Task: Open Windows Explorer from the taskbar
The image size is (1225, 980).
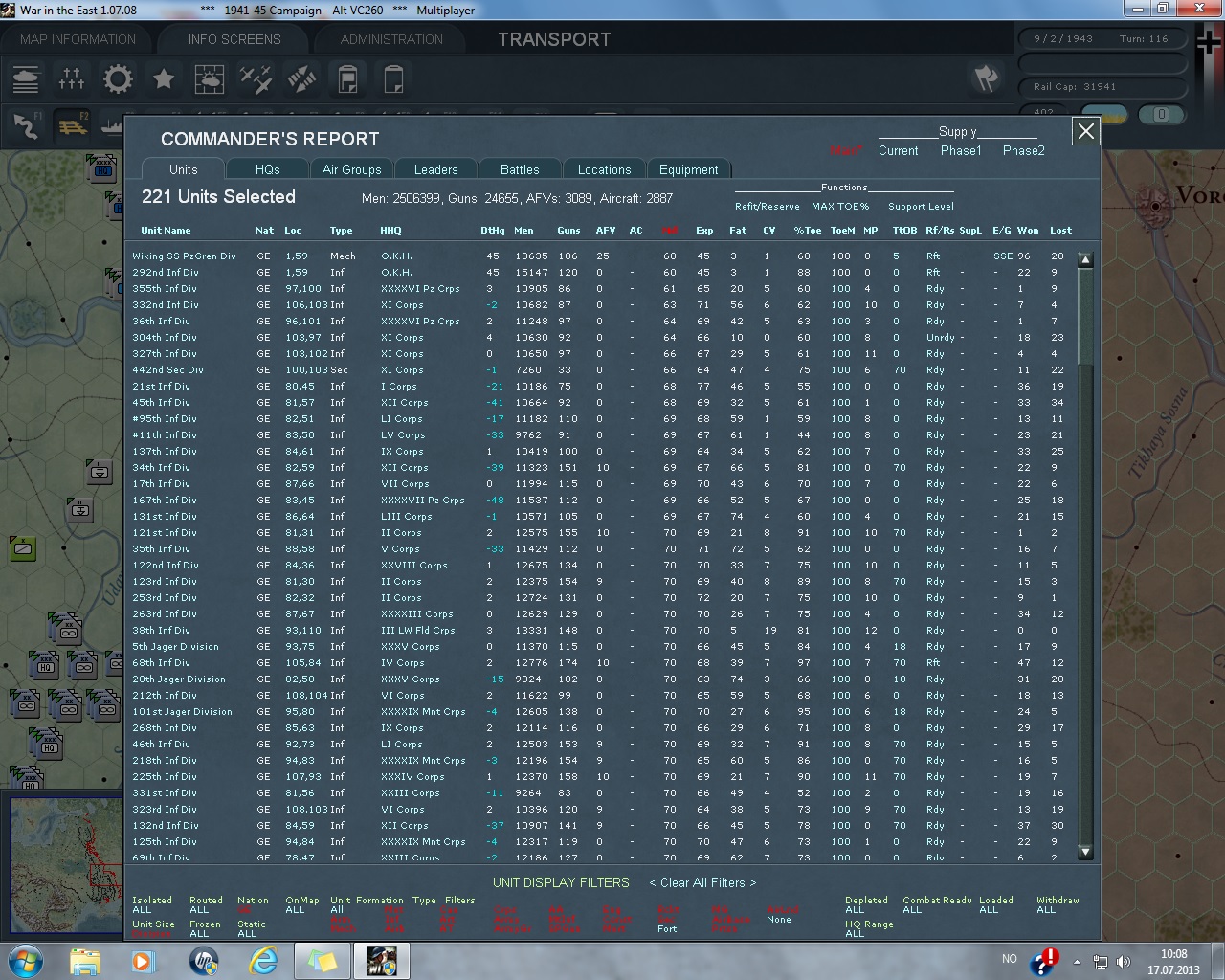Action: pos(85,960)
